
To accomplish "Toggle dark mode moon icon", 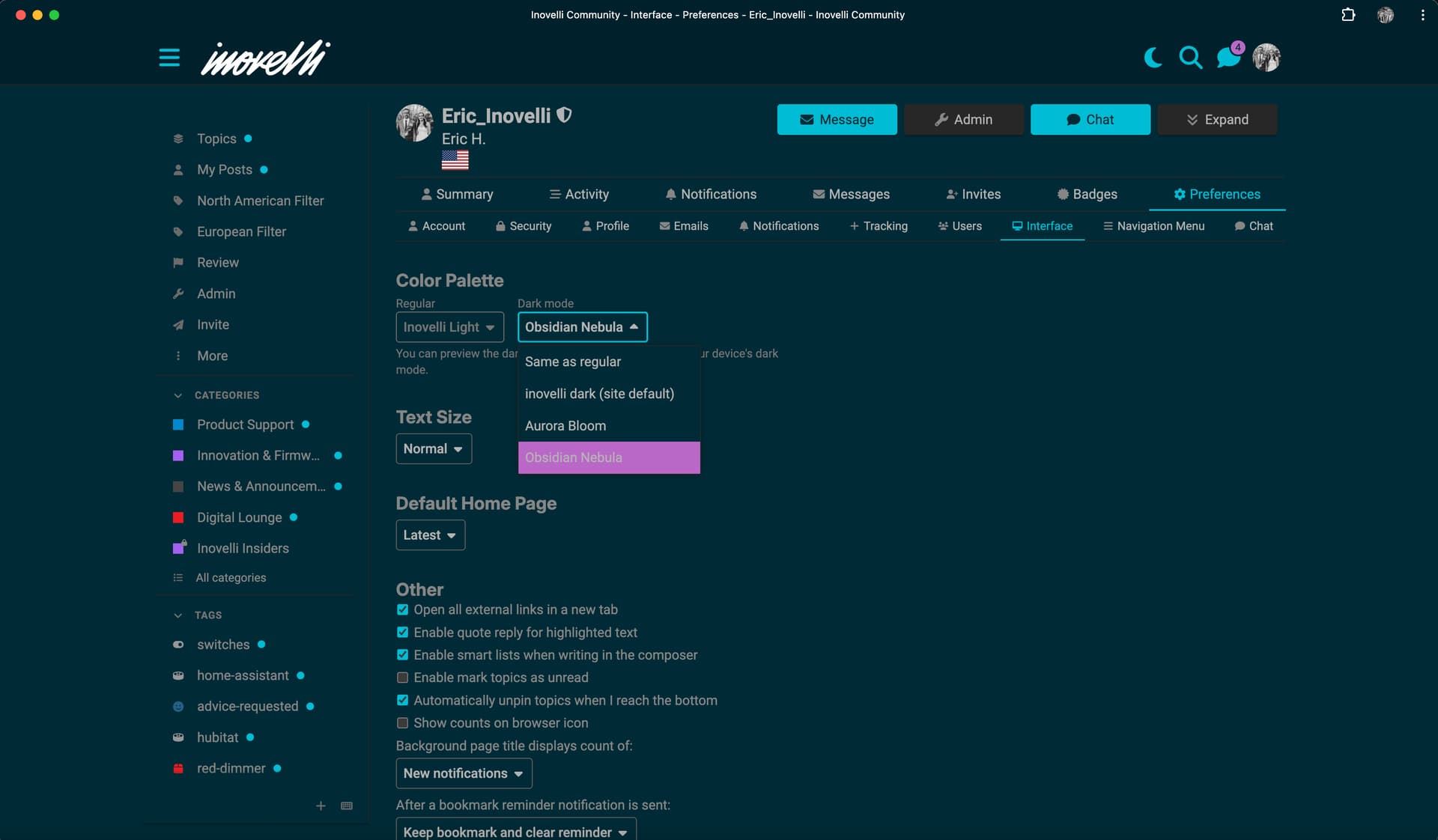I will (1153, 58).
